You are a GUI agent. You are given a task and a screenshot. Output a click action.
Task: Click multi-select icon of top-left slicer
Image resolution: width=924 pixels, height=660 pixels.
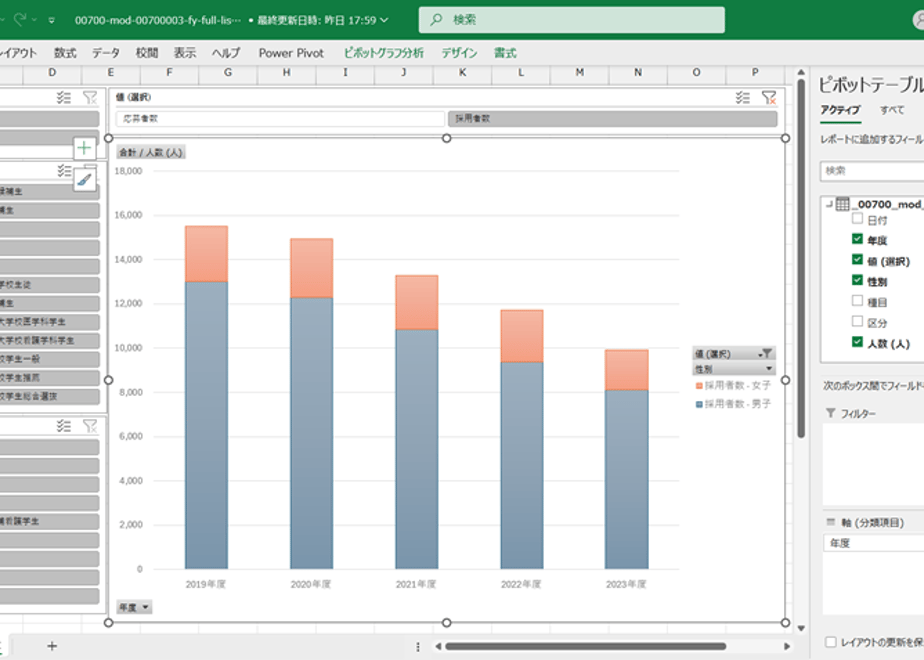[64, 97]
